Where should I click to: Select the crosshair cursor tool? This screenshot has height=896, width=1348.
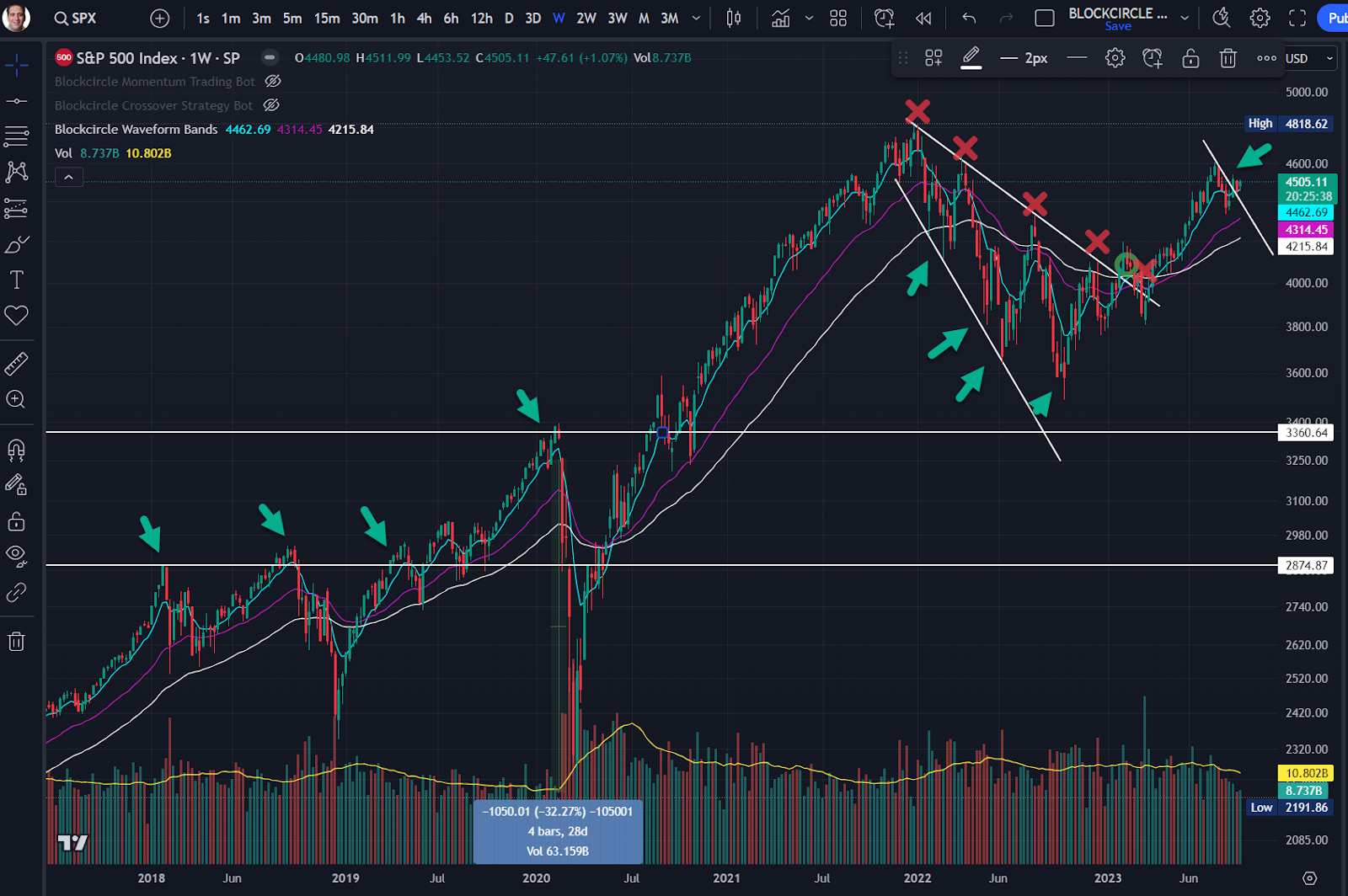[16, 65]
